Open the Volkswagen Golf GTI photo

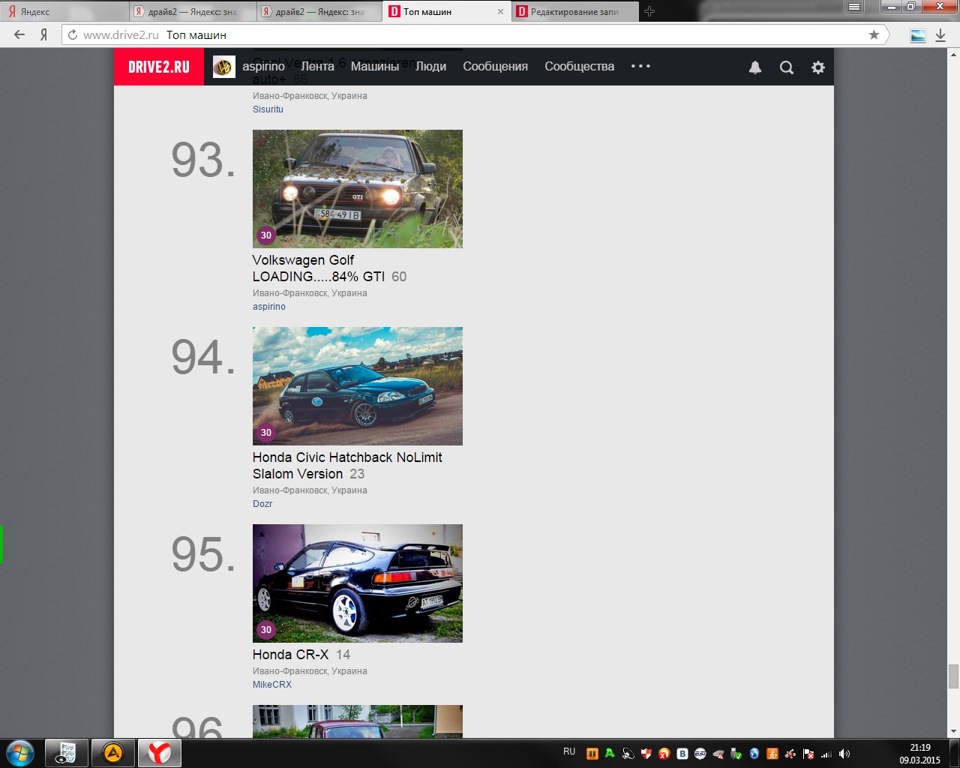pyautogui.click(x=358, y=189)
